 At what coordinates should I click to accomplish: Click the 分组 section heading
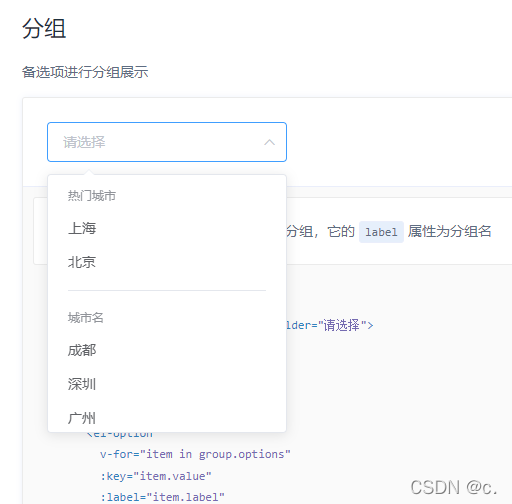click(x=44, y=29)
